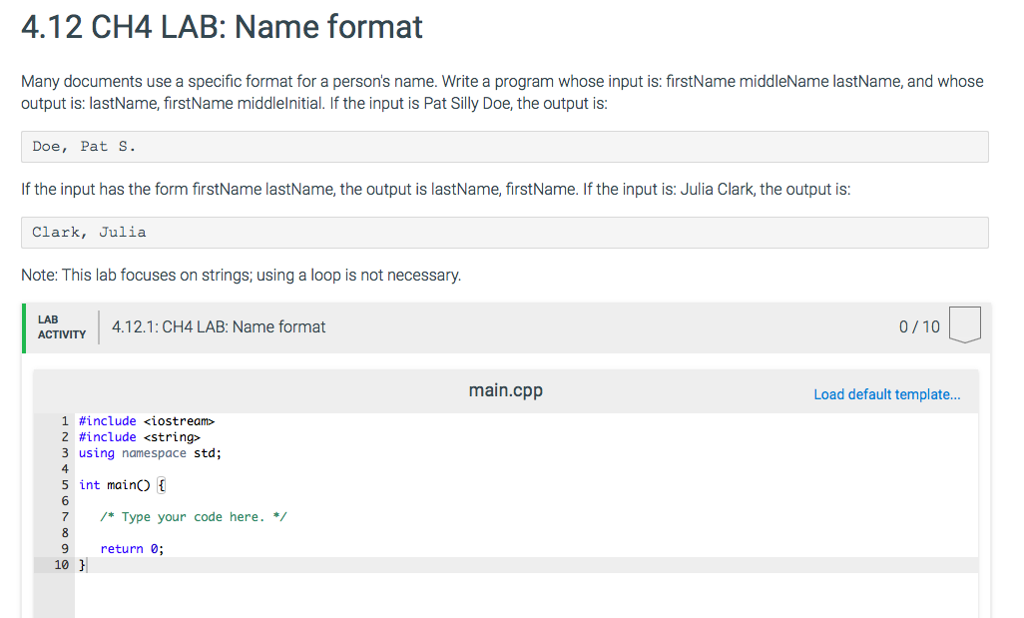Click the closing brace on line 10
Viewport: 1024px width, 618px height.
click(x=81, y=564)
